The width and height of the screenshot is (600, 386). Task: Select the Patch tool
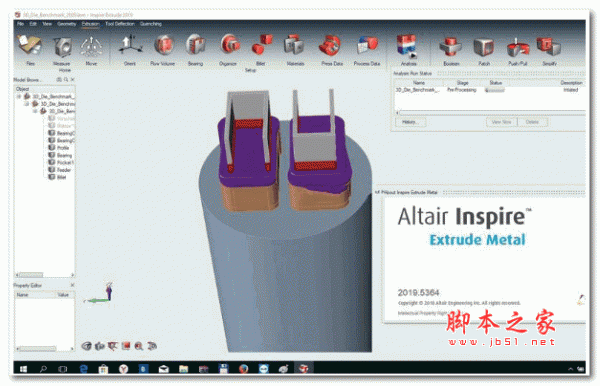pyautogui.click(x=484, y=47)
